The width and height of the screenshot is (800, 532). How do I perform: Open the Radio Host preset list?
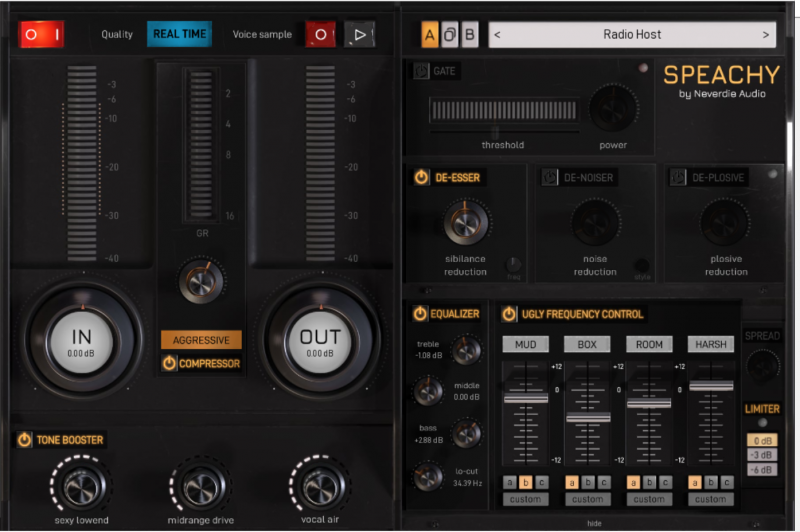632,35
